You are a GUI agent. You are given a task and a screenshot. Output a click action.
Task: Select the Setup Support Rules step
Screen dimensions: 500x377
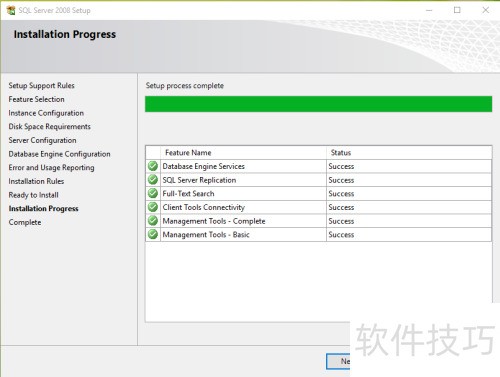point(42,86)
